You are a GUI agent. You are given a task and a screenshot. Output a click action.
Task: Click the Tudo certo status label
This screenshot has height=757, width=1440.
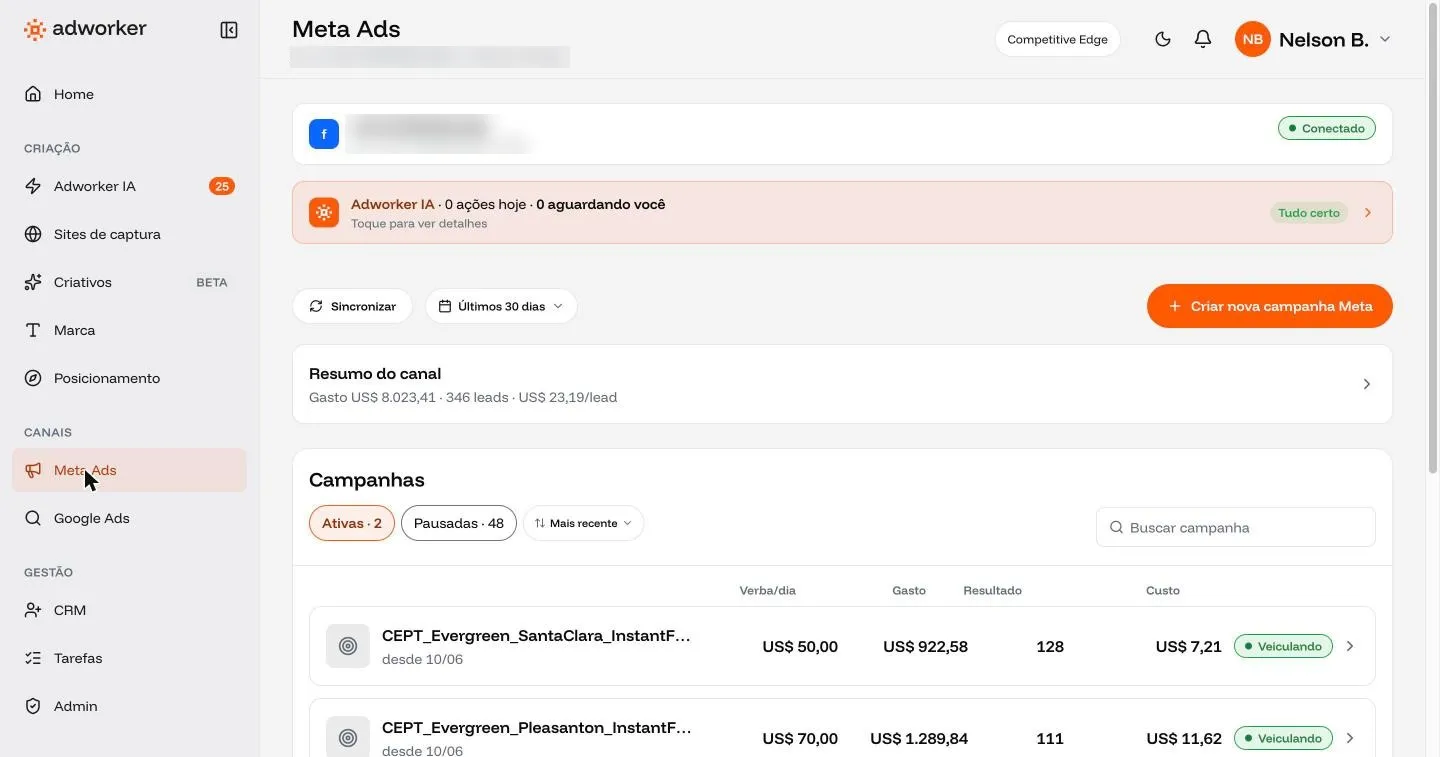(1309, 213)
